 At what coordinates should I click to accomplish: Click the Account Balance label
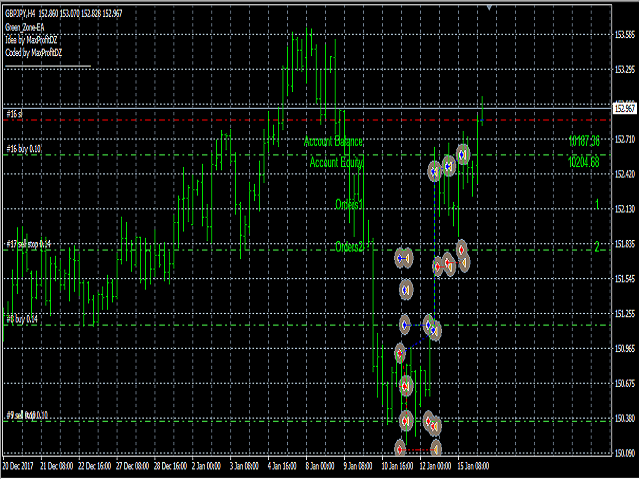pos(333,142)
